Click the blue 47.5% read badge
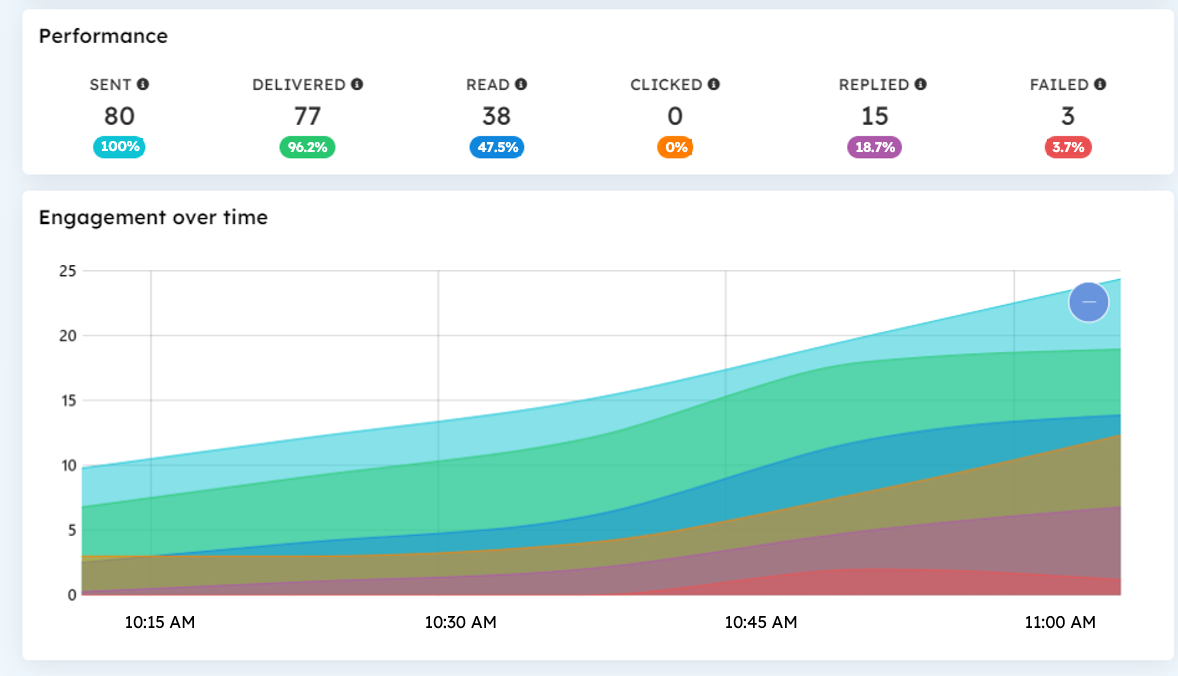The height and width of the screenshot is (676, 1178). (497, 147)
